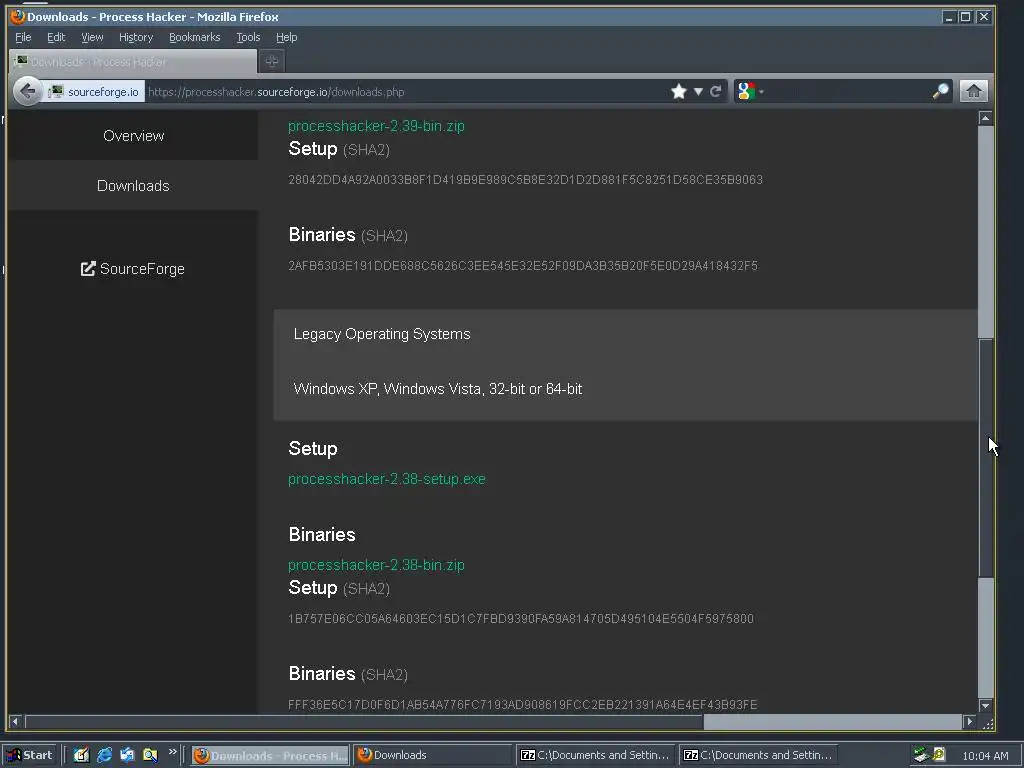Open the Windows Start menu
Viewport: 1024px width, 768px height.
pyautogui.click(x=30, y=755)
